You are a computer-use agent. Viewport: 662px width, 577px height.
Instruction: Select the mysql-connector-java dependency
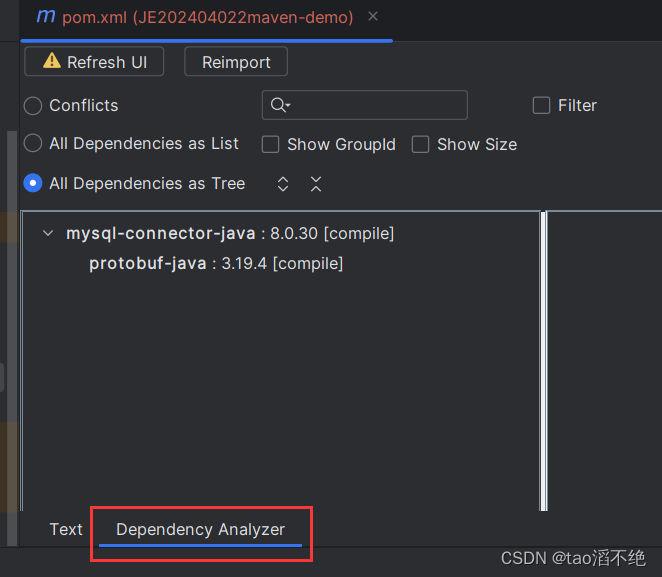click(x=230, y=233)
